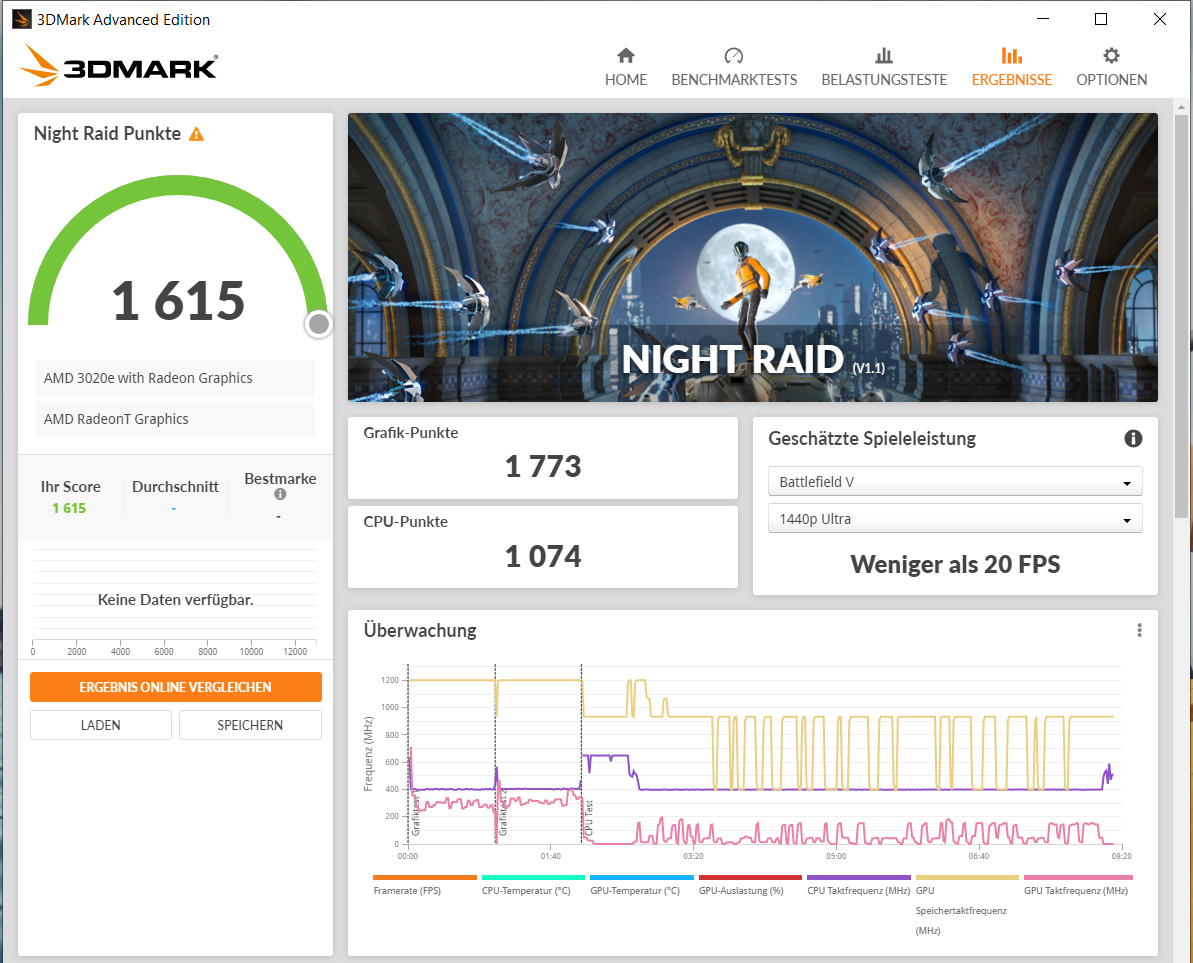Expand the 1440p Ultra resolution dropdown
This screenshot has width=1193, height=963.
(955, 519)
